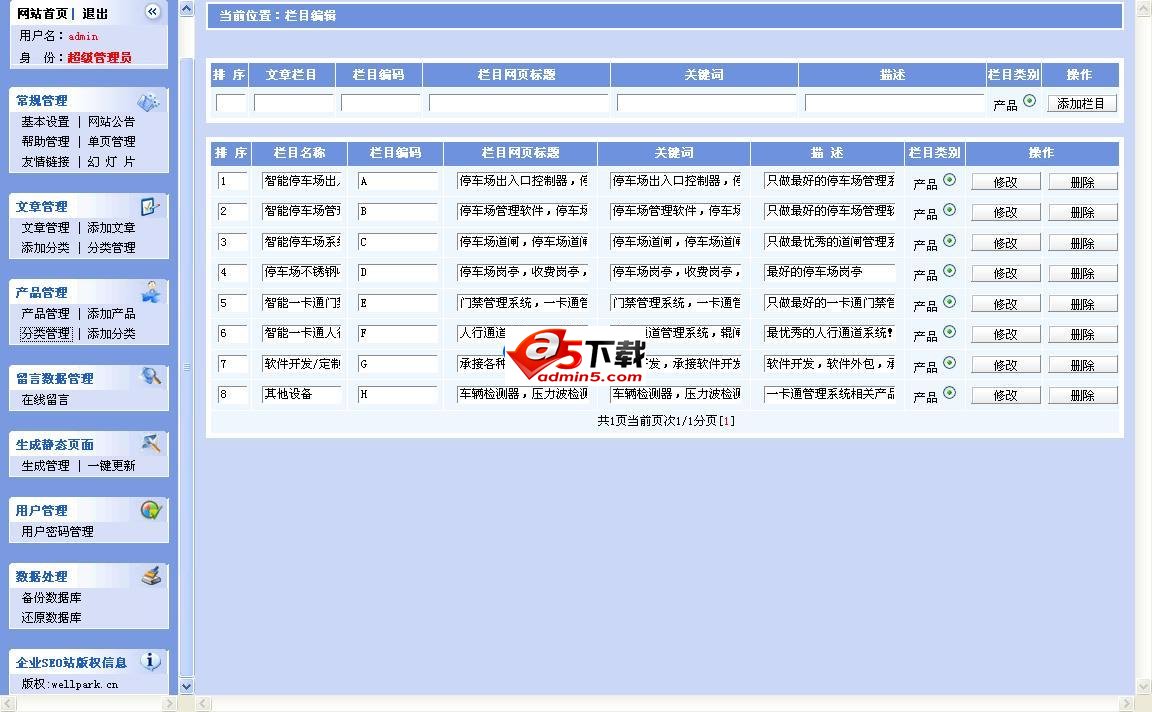Open 友情链接 in sidebar
The width and height of the screenshot is (1152, 712).
(46, 162)
